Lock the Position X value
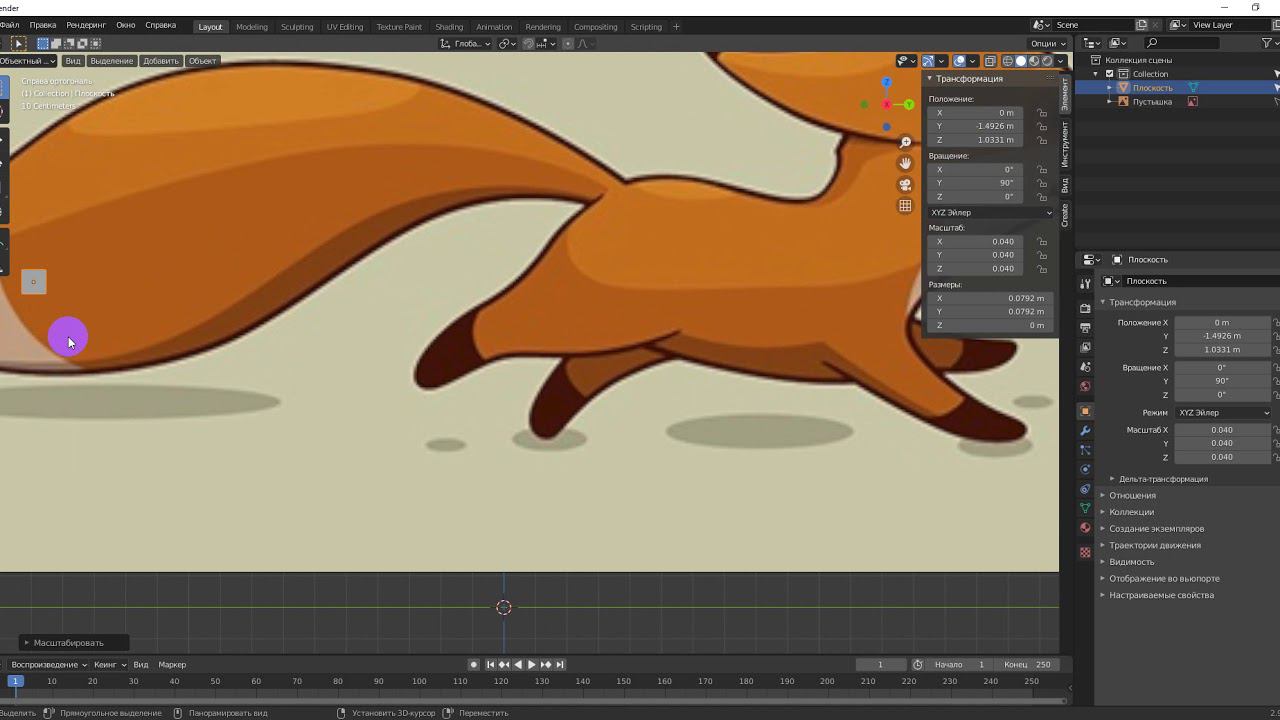Viewport: 1280px width, 720px height. [1042, 113]
